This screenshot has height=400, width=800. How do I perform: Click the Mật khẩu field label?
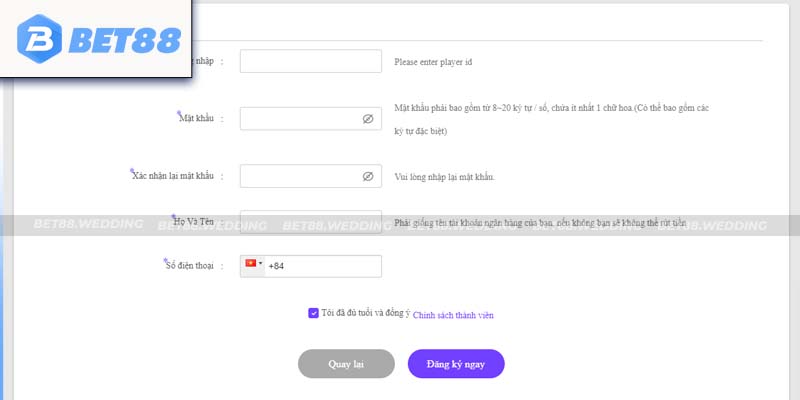(x=196, y=118)
